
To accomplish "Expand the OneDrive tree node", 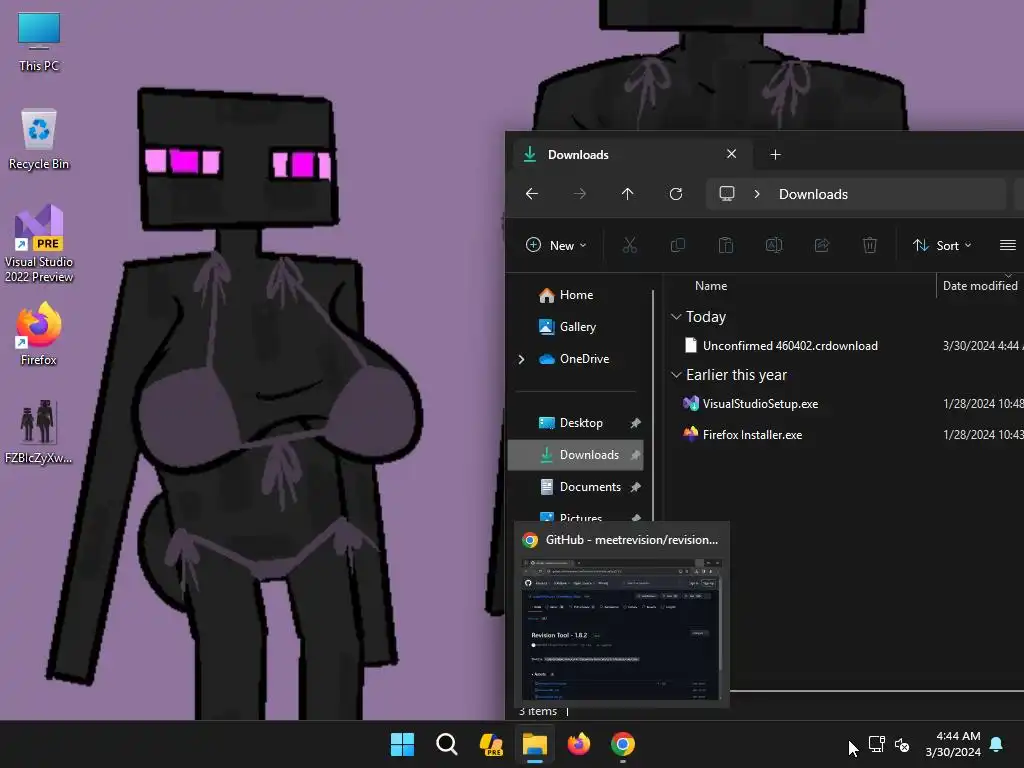I will [x=521, y=359].
